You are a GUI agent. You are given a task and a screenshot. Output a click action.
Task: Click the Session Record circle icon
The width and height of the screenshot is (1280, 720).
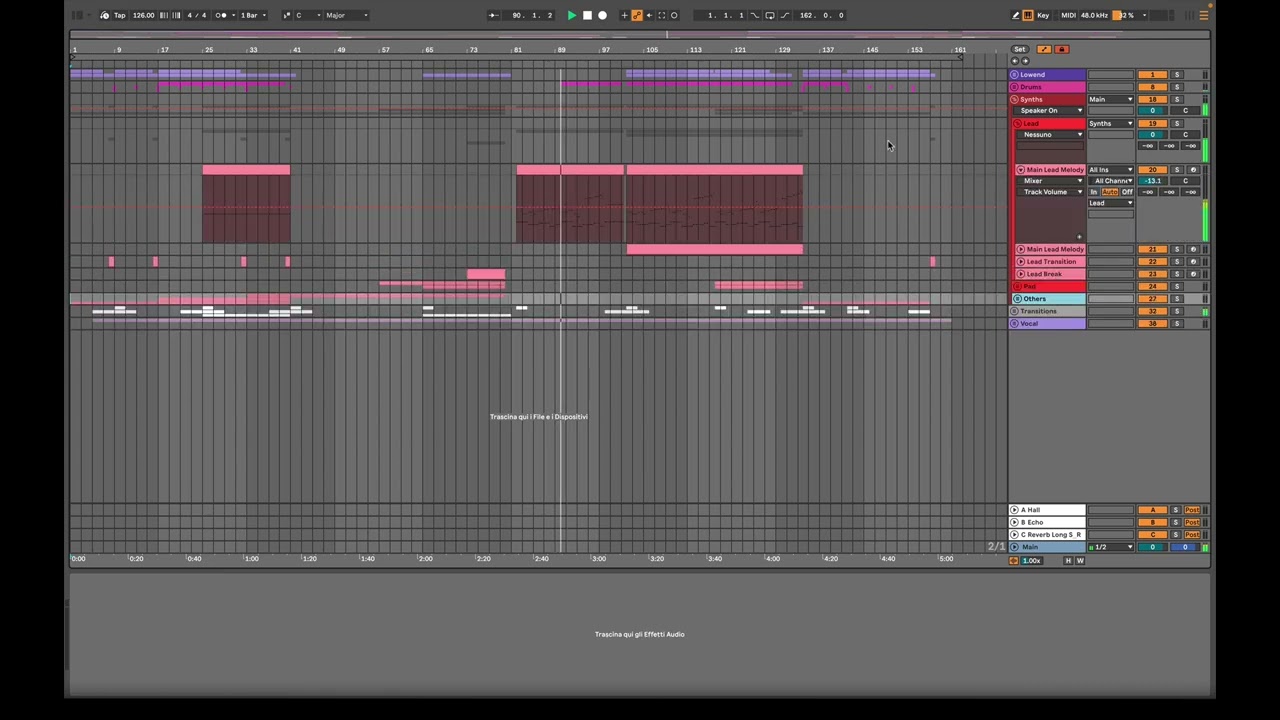point(674,15)
